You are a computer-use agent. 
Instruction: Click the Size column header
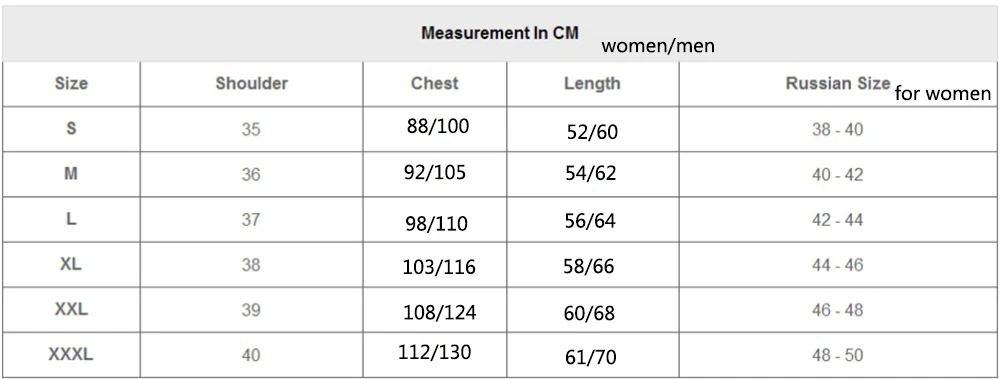tap(71, 84)
